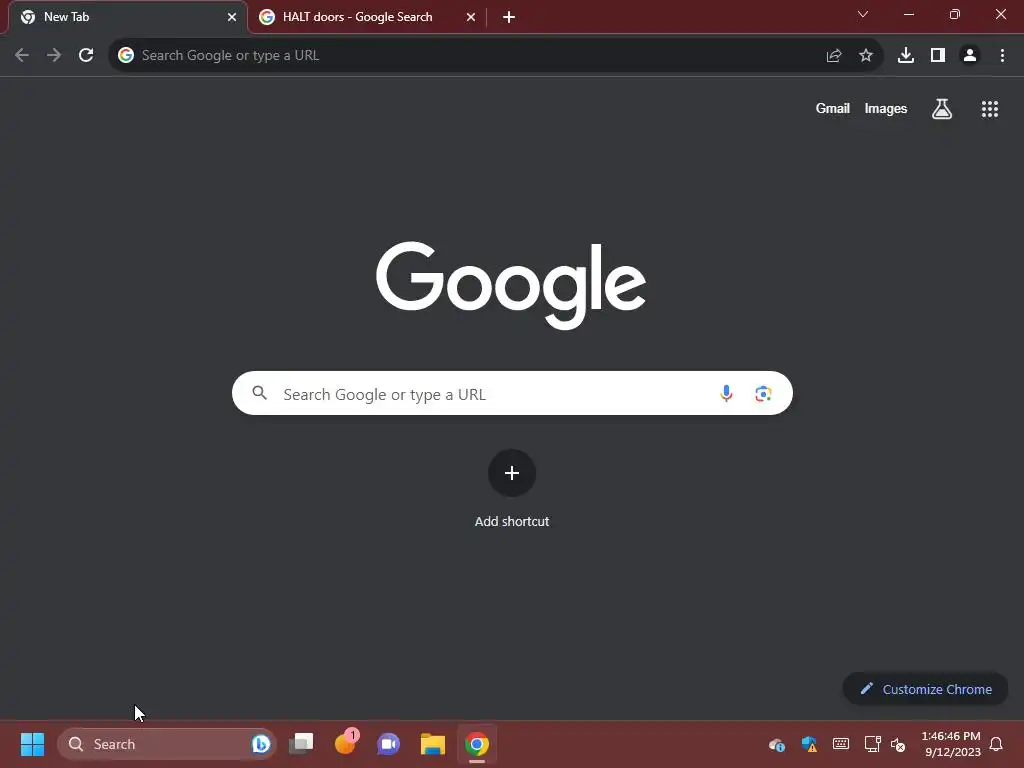The width and height of the screenshot is (1024, 768).
Task: Open Windows Start menu
Action: click(32, 744)
